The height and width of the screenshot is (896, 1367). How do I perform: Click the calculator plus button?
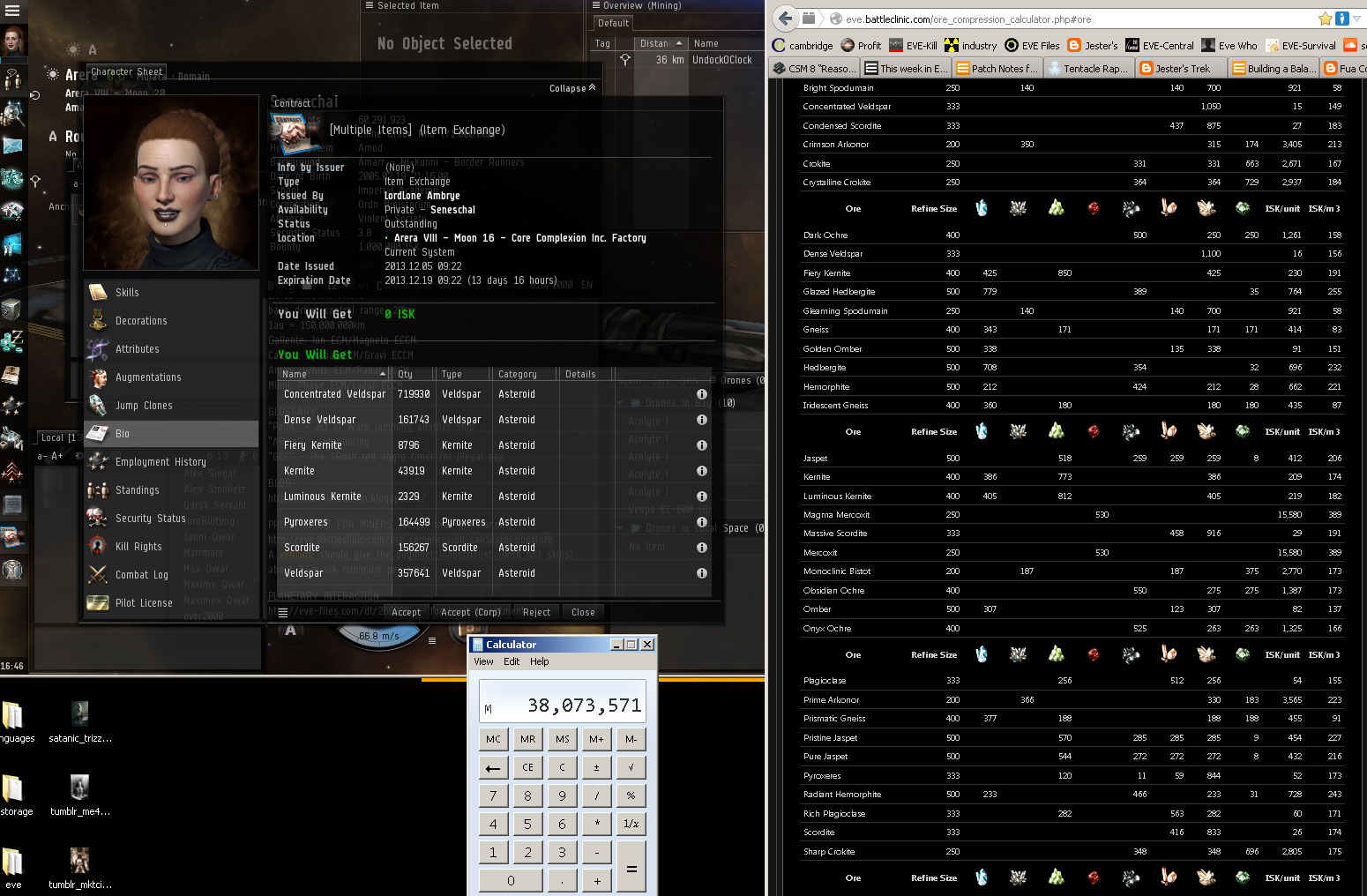click(x=597, y=880)
